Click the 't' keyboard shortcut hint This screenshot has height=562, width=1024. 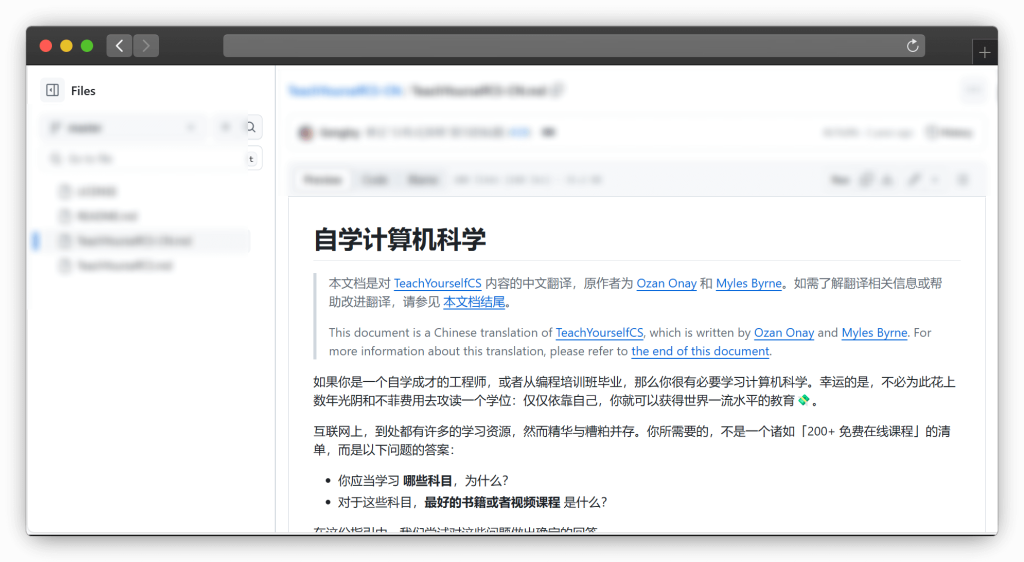[x=251, y=159]
